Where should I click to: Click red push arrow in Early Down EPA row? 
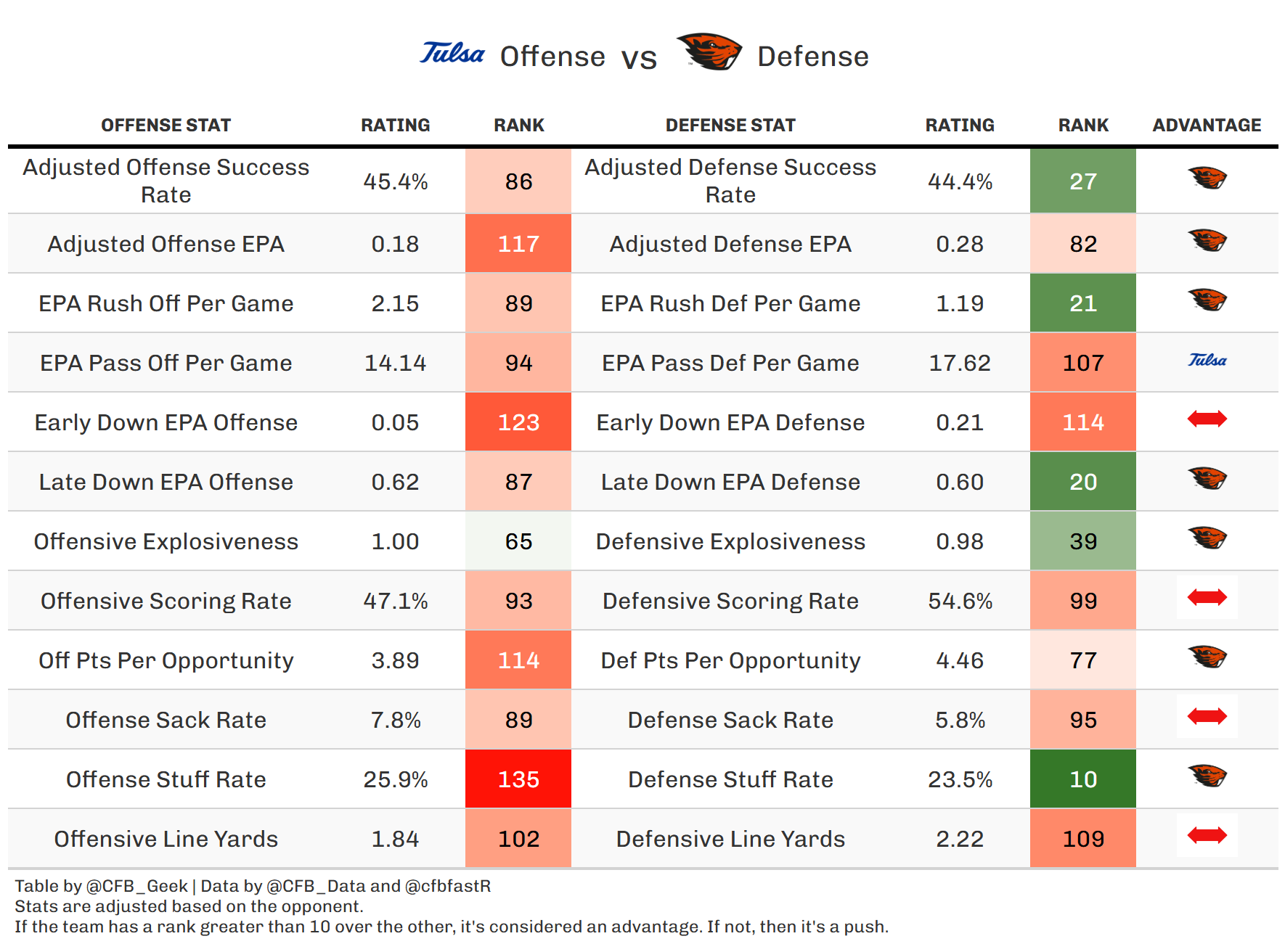coord(1207,419)
